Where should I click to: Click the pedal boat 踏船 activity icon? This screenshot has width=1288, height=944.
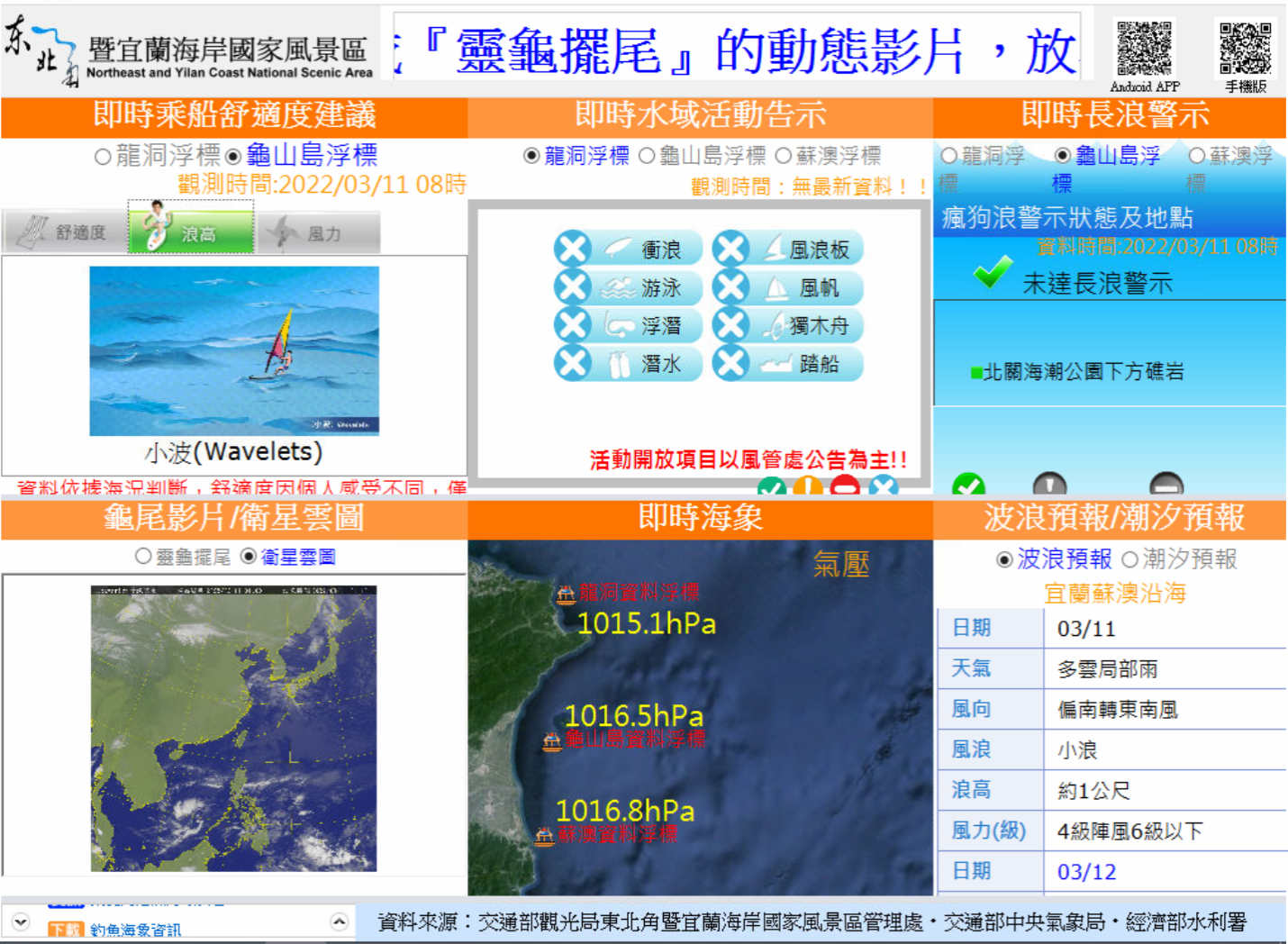click(x=788, y=363)
